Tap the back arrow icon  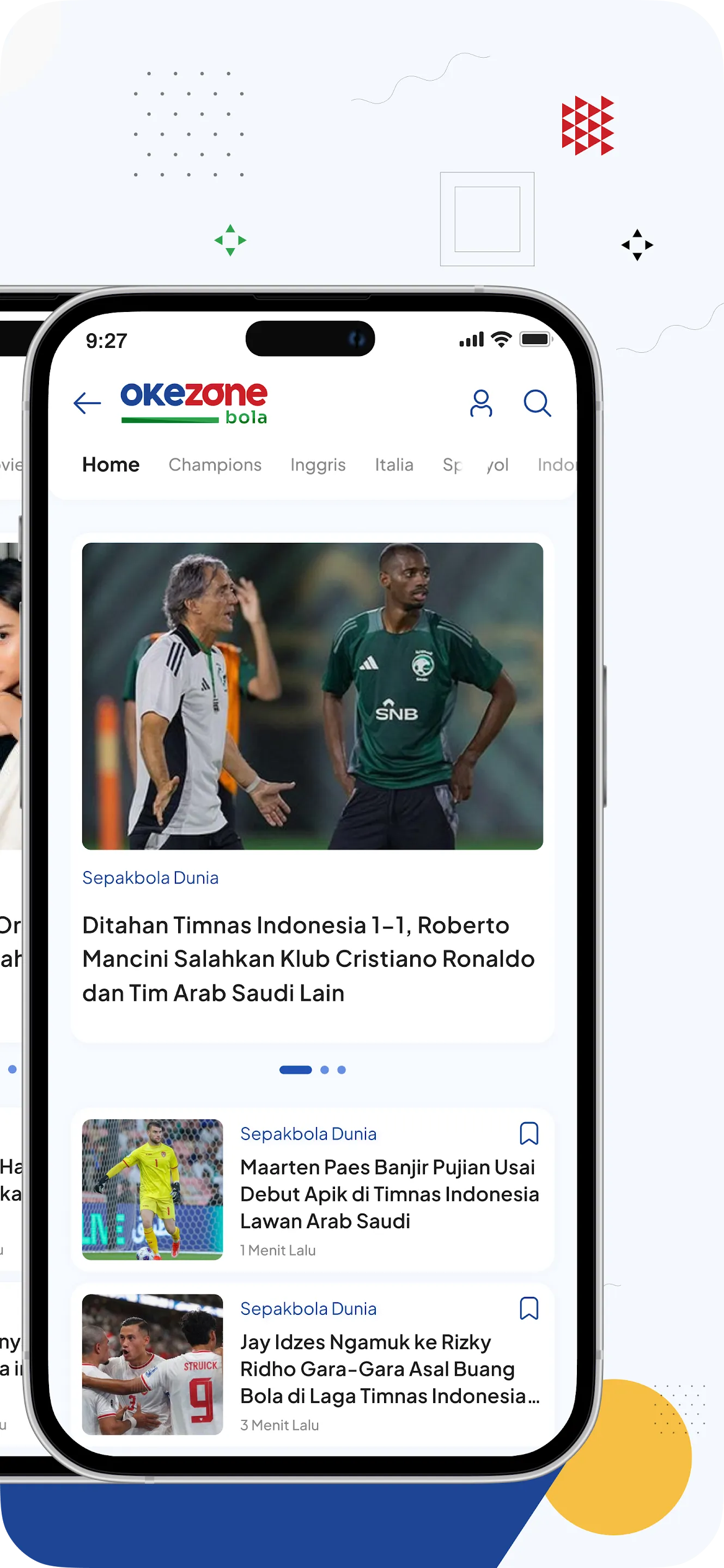(x=87, y=403)
